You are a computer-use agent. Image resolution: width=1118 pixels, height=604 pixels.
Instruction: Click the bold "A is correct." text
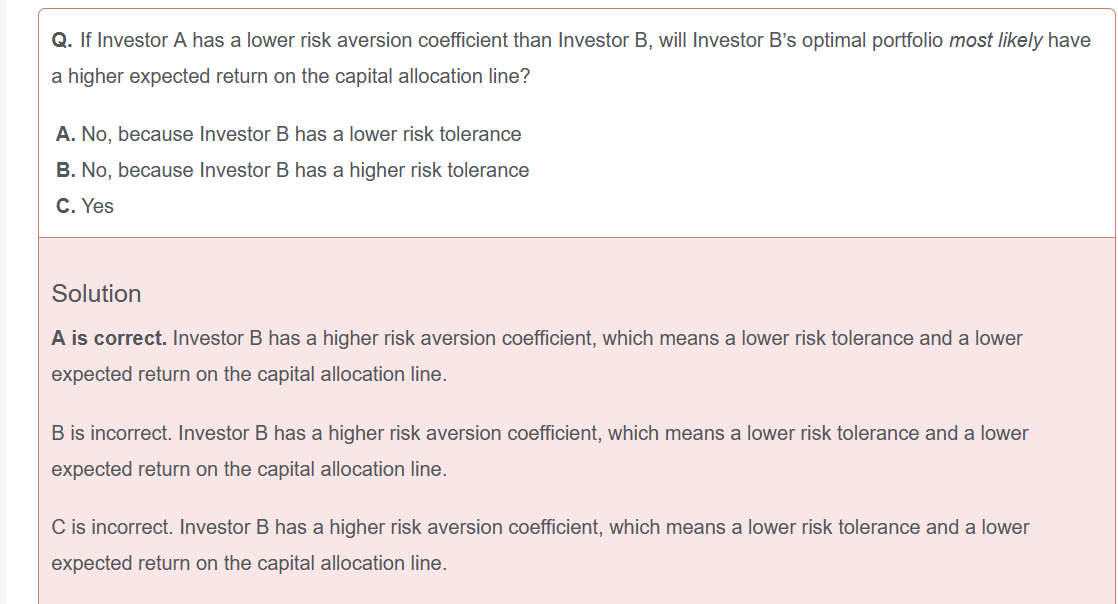point(109,338)
